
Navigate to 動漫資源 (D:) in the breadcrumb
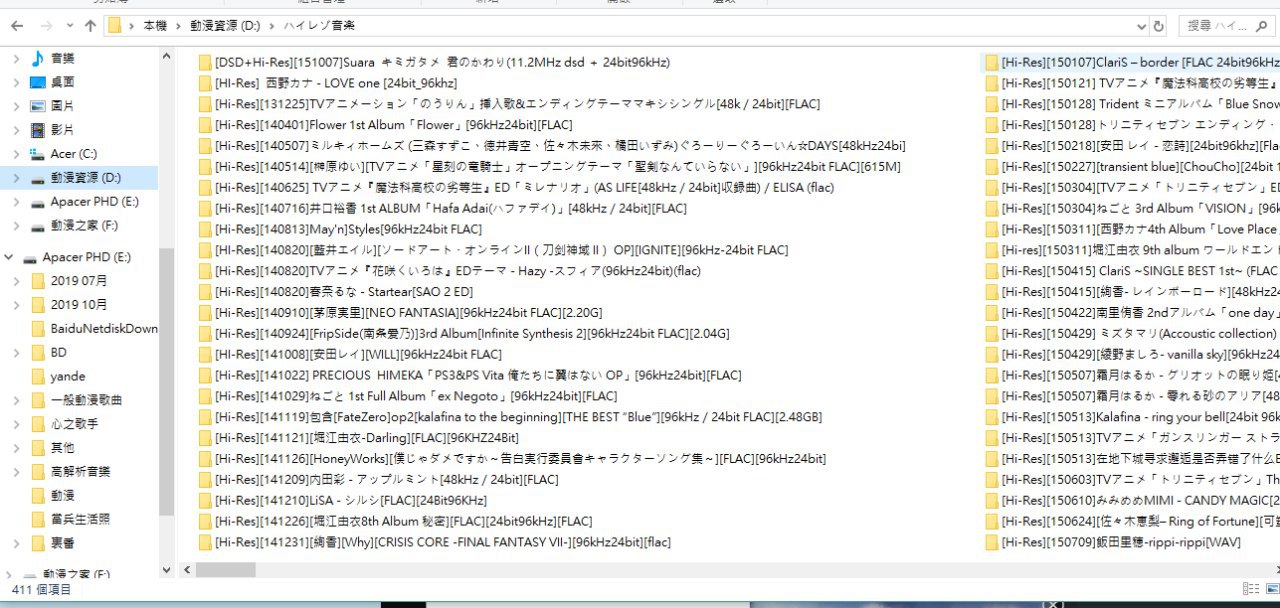[226, 26]
